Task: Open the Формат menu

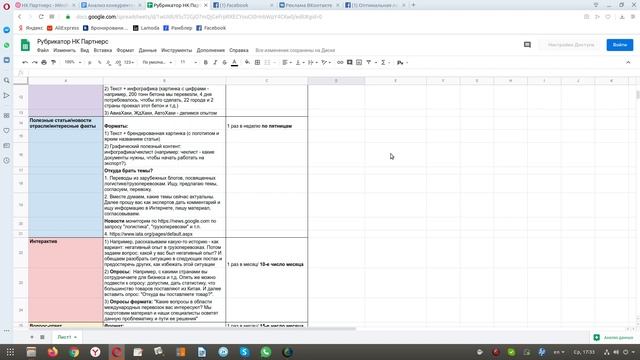Action: pos(125,50)
